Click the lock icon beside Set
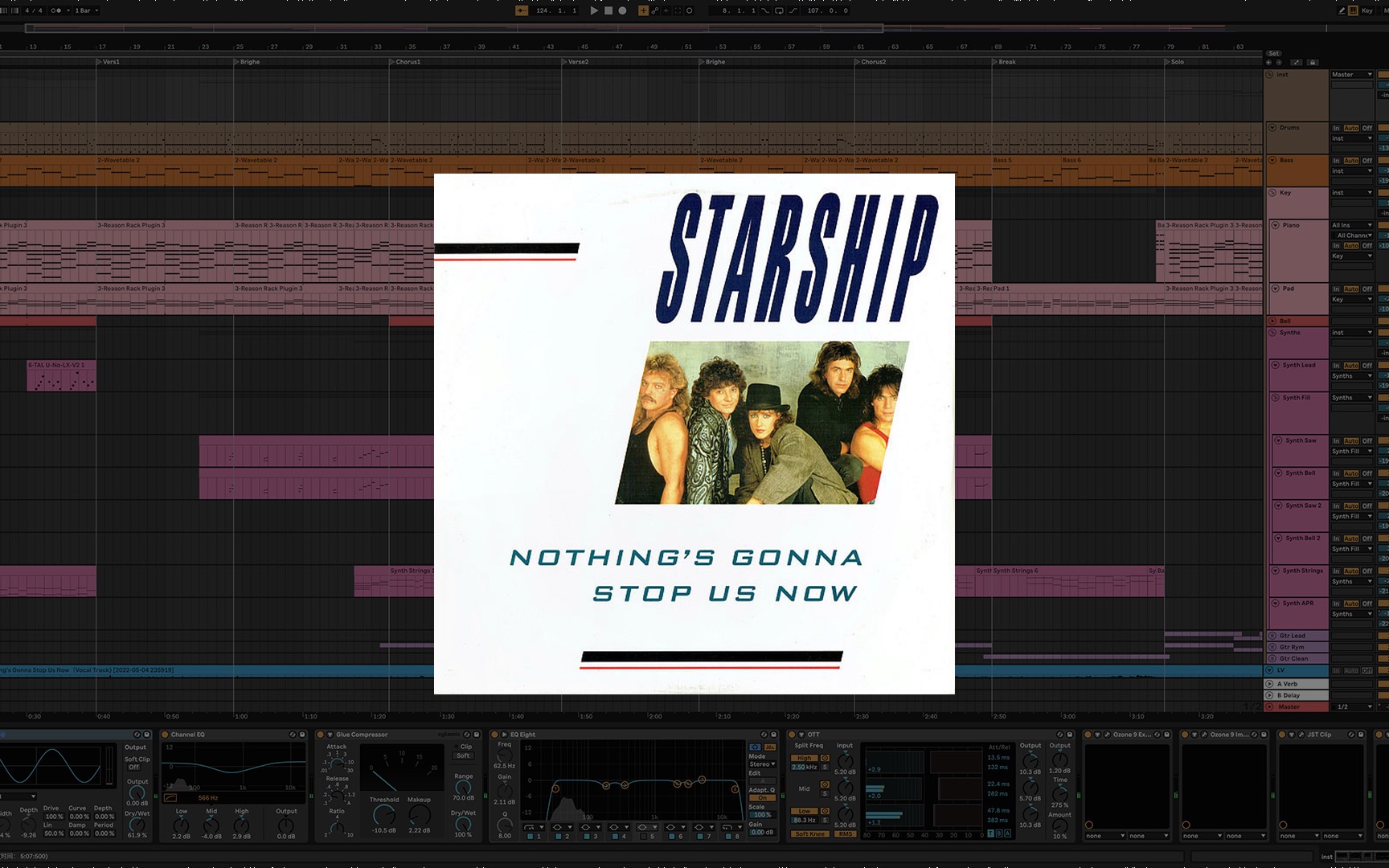Screen dimensions: 1389x868 1313,62
